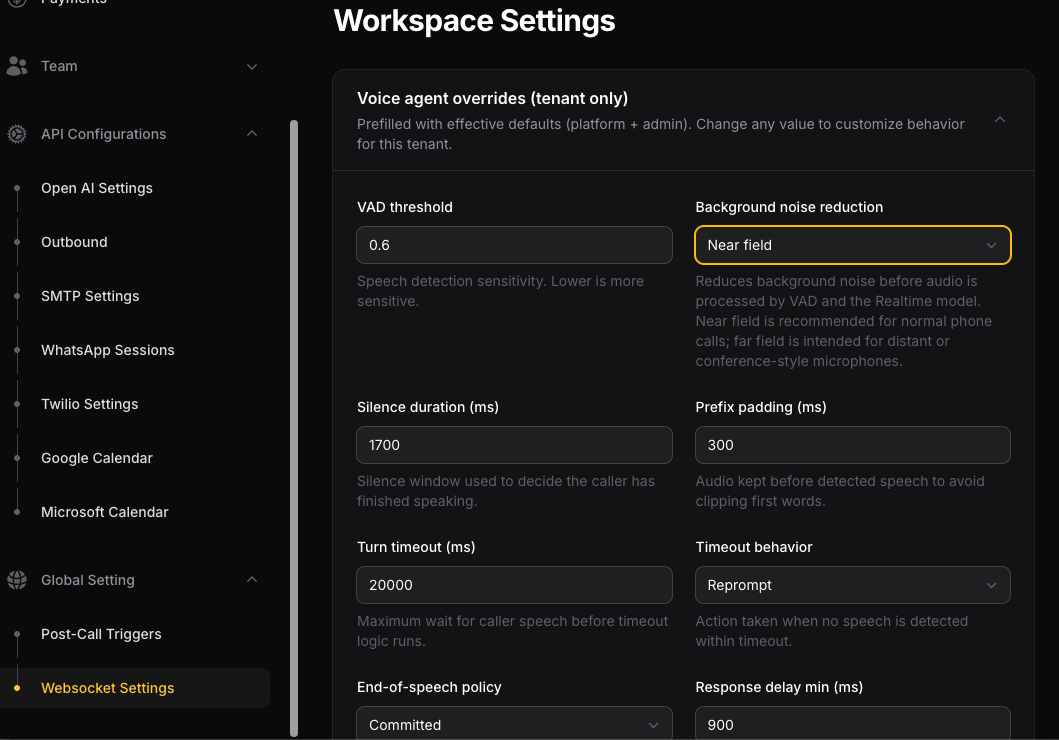Collapse the Voice agent overrides panel chevron

[x=1000, y=120]
